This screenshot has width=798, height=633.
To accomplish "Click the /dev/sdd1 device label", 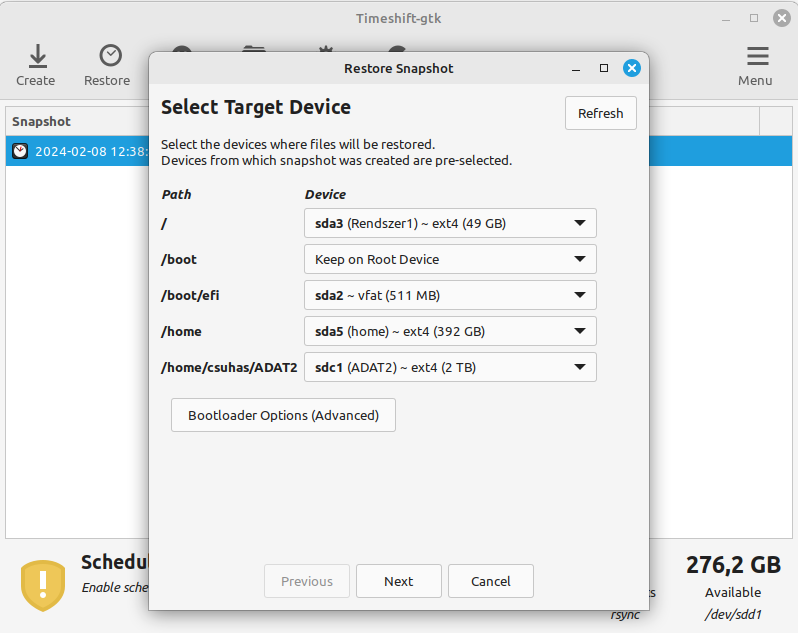I will tap(733, 614).
